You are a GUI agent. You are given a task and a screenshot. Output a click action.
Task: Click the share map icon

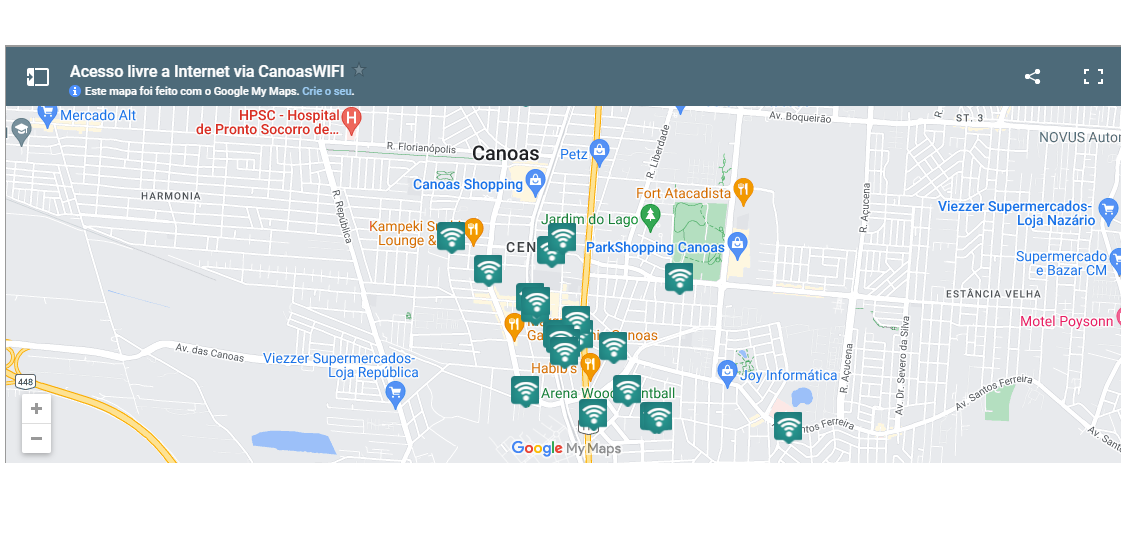coord(1032,77)
